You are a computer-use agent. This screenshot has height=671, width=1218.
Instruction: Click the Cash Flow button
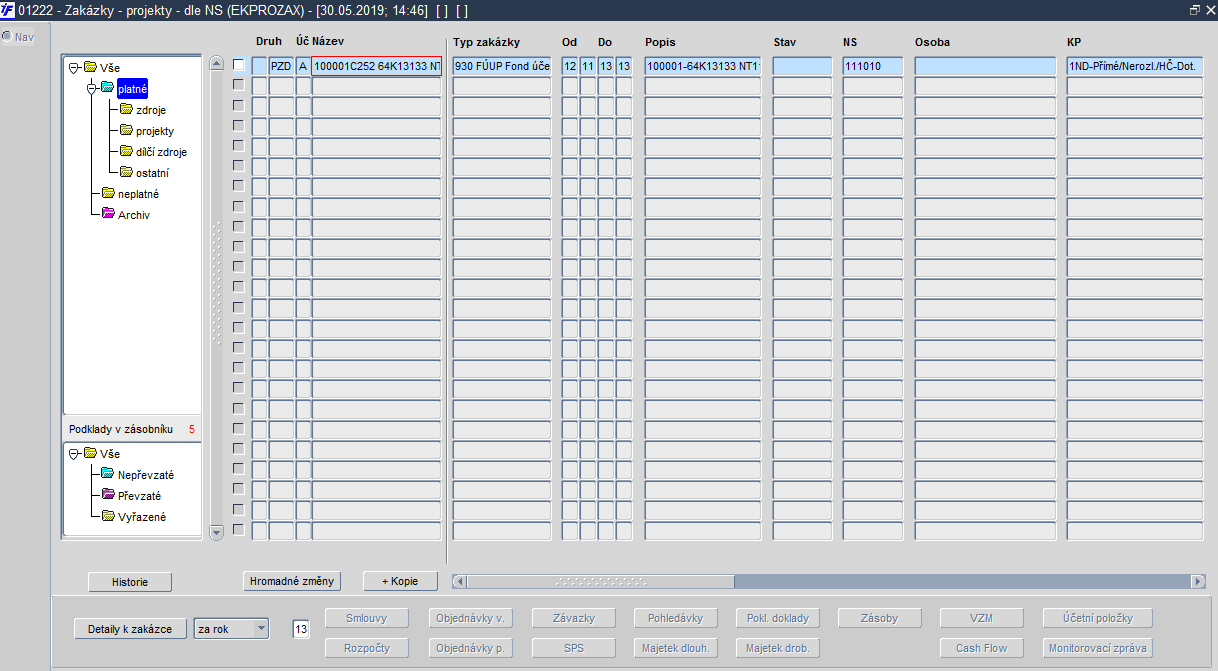pyautogui.click(x=981, y=648)
